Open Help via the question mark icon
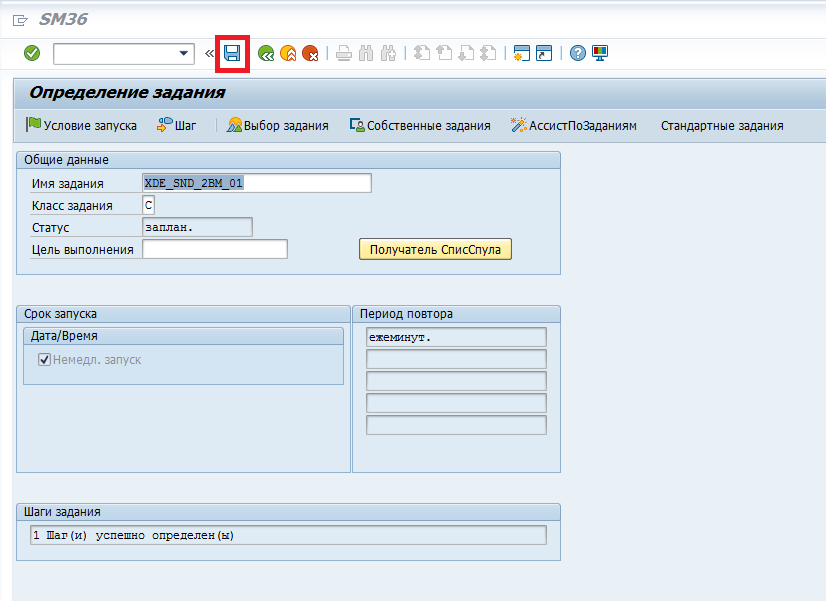 click(577, 53)
